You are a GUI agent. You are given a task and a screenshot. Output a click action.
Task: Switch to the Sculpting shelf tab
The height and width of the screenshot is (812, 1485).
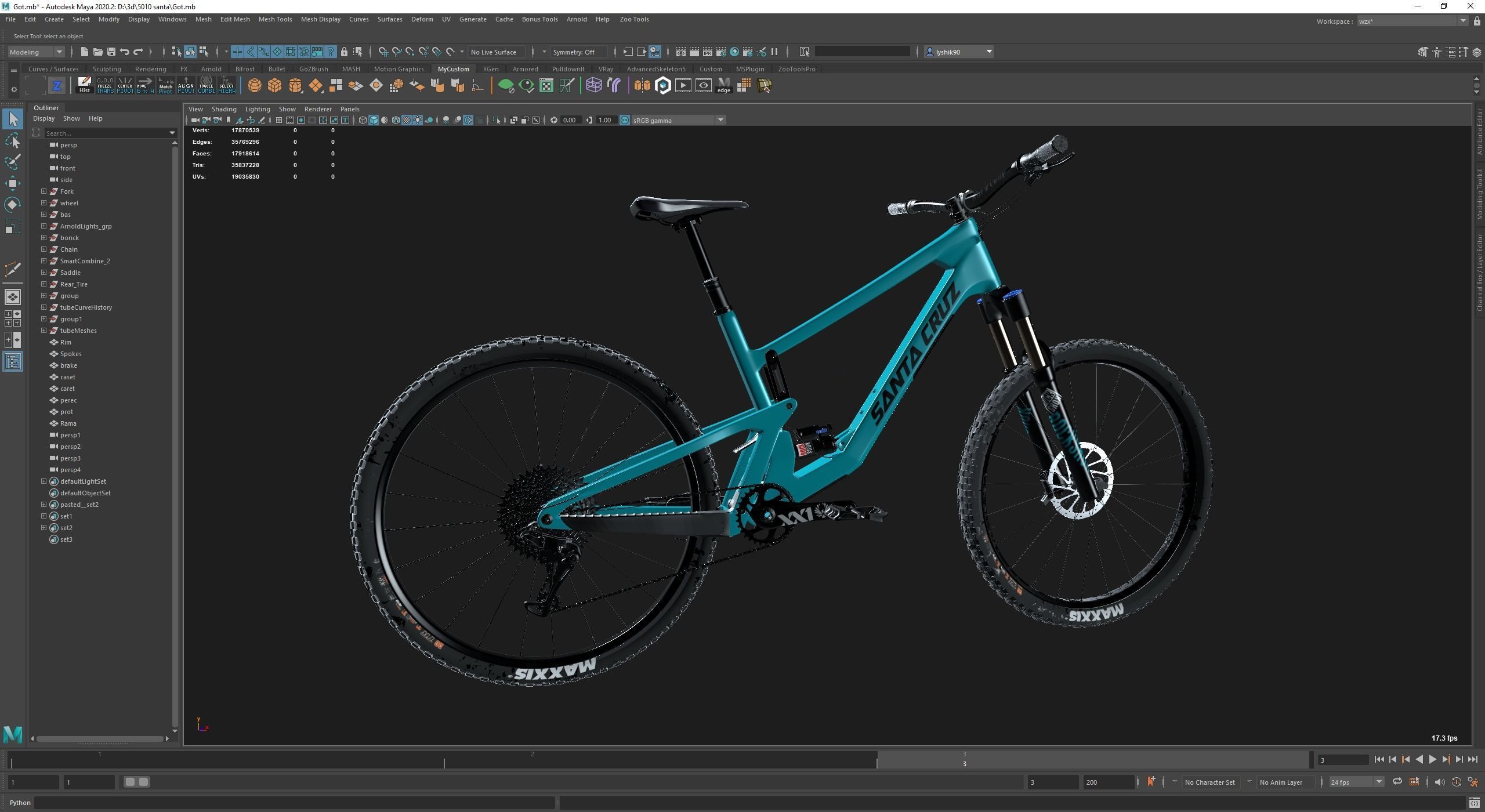pyautogui.click(x=107, y=68)
